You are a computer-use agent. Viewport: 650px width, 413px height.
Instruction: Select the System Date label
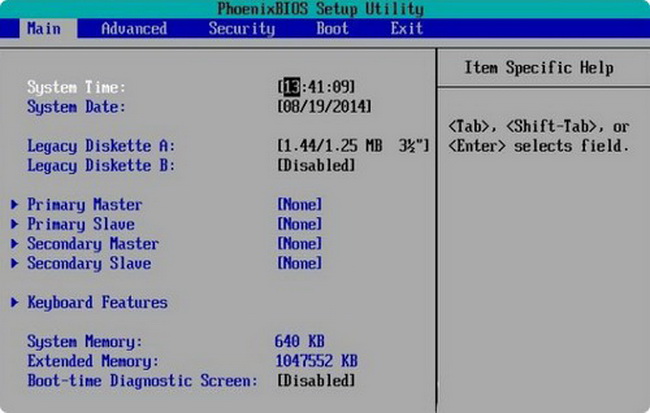click(76, 107)
